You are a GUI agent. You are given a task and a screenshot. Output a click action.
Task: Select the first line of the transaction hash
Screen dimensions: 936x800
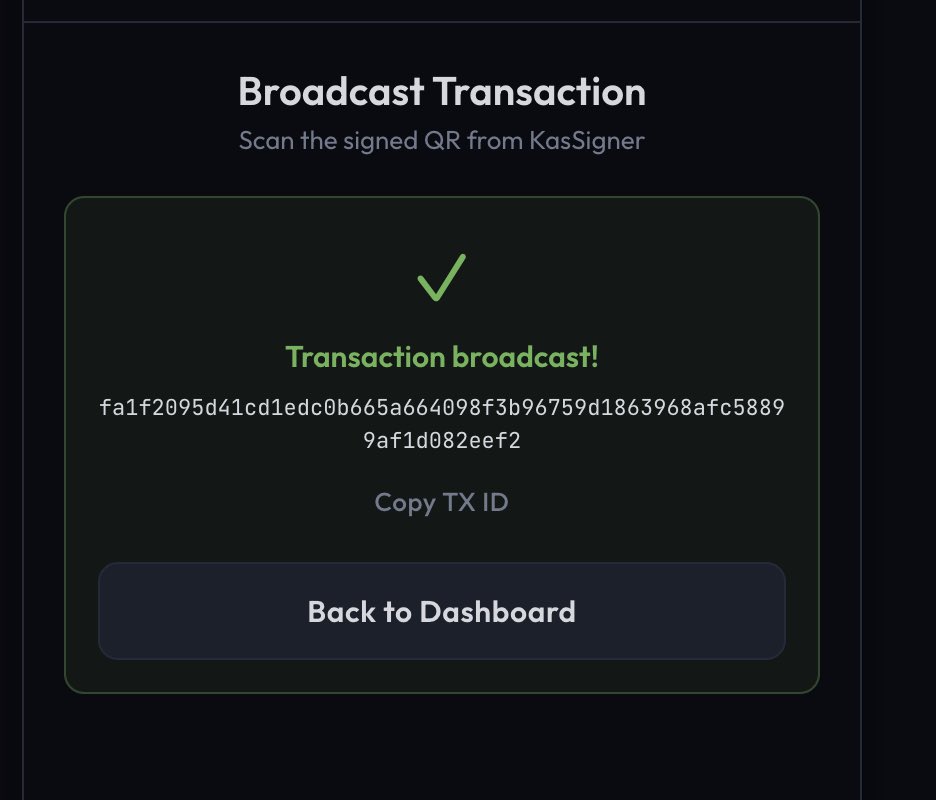point(441,409)
